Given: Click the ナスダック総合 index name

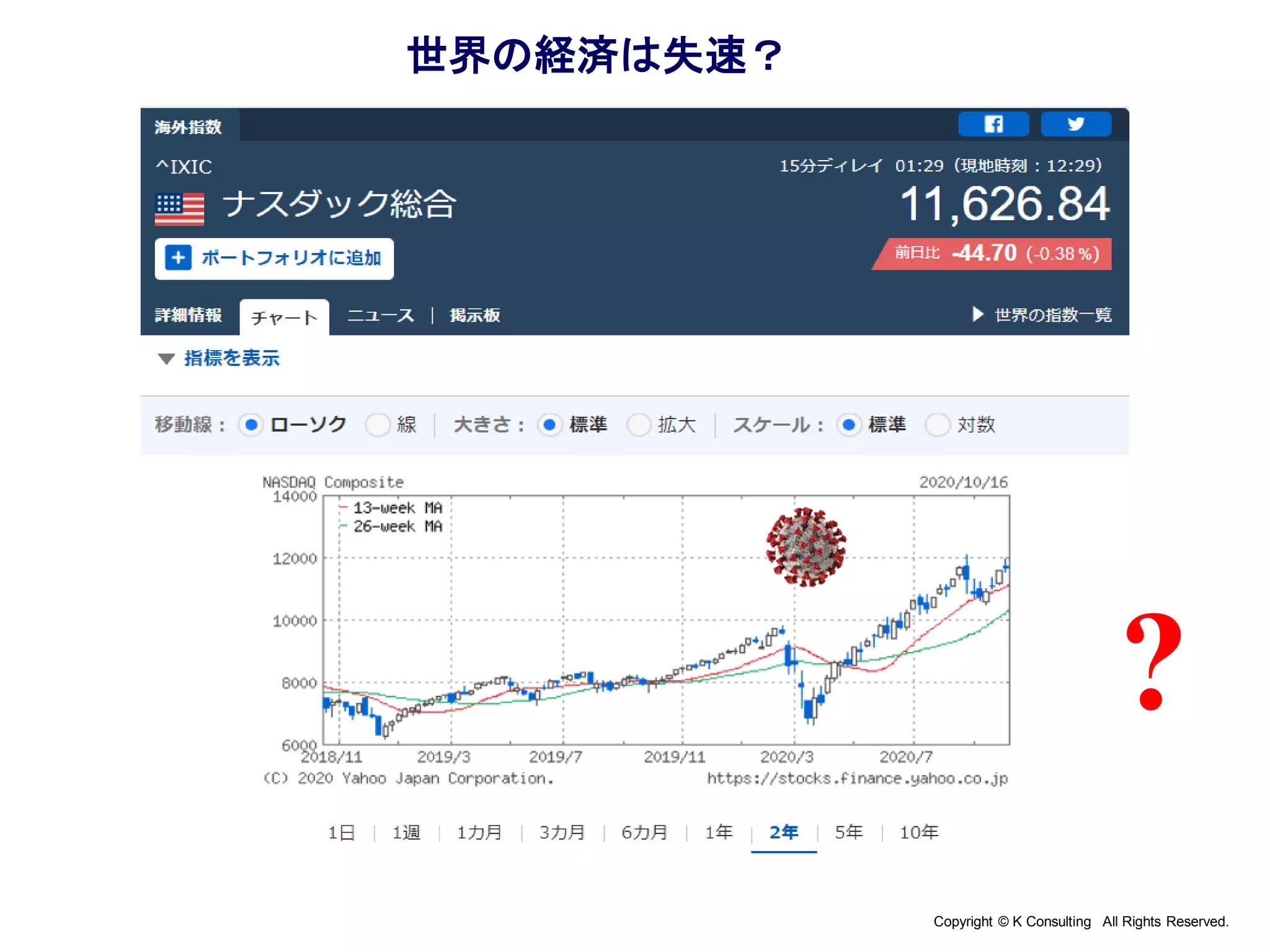Looking at the screenshot, I should click(x=340, y=204).
